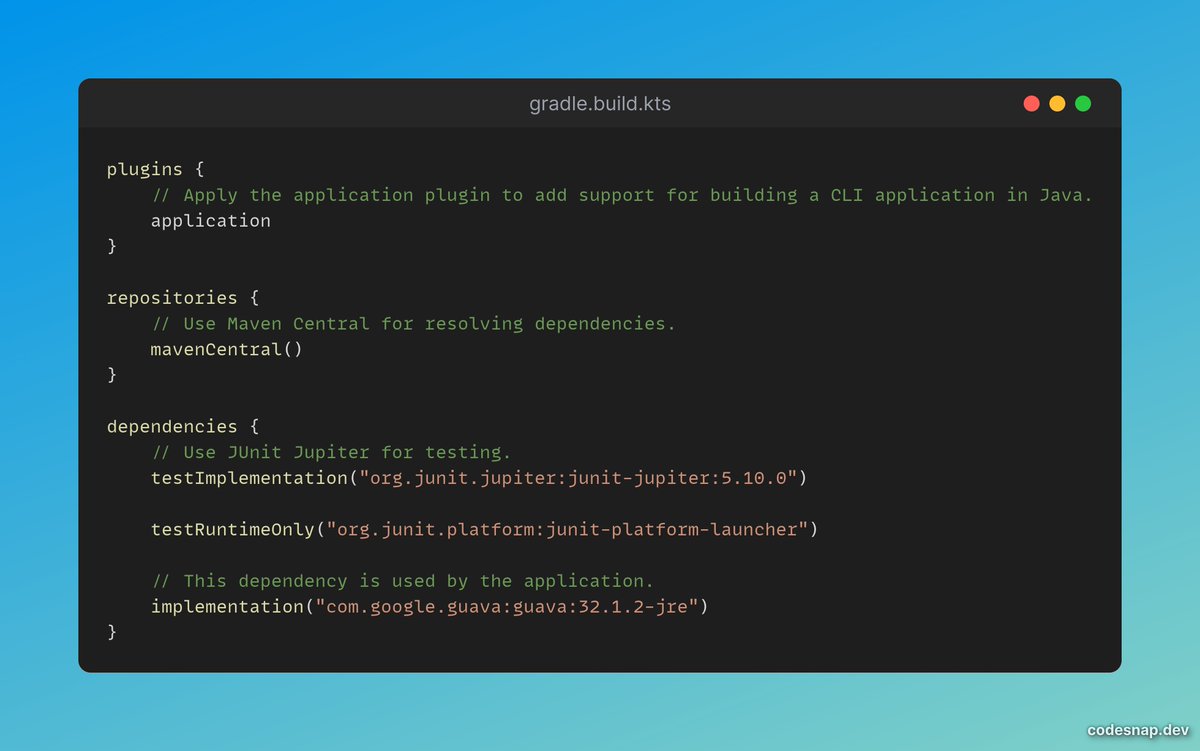The height and width of the screenshot is (751, 1200).
Task: Click the green maximize dot in title bar
Action: coord(1083,104)
